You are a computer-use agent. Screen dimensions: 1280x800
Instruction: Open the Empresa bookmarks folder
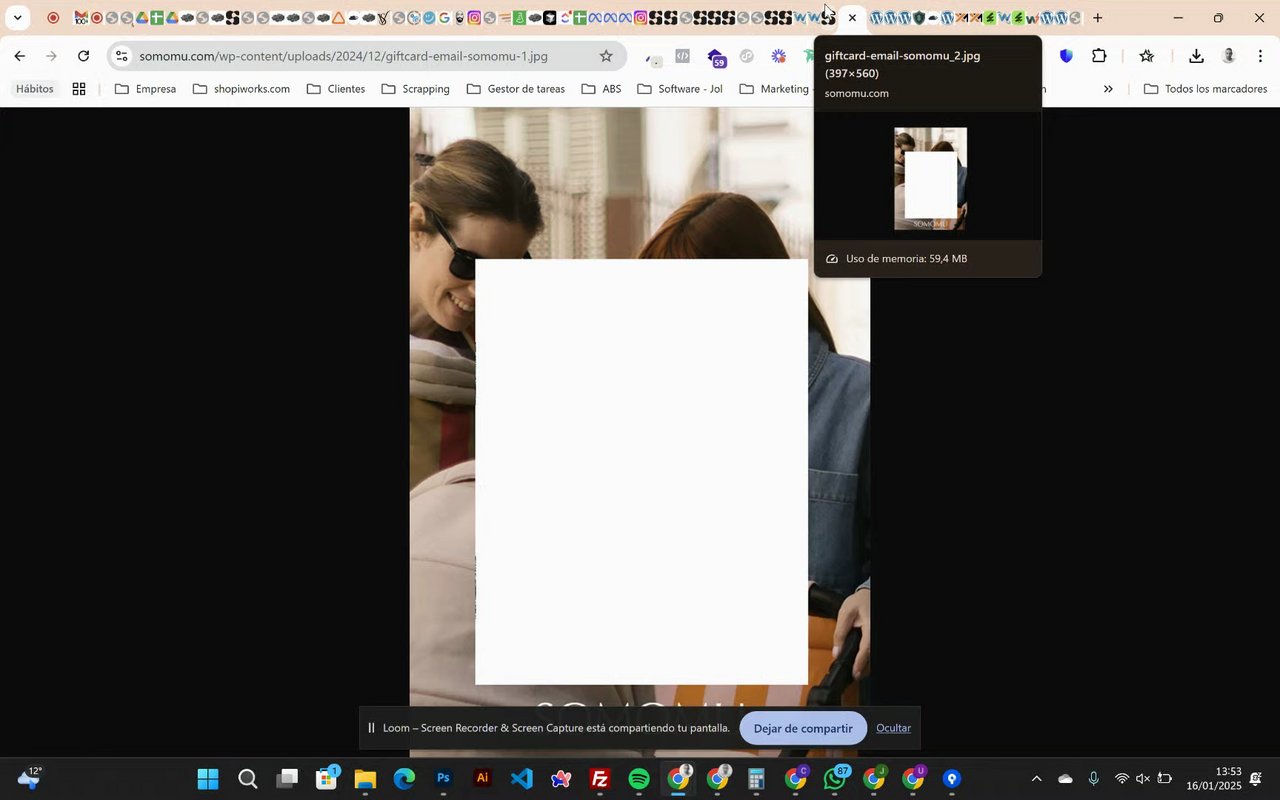(145, 89)
